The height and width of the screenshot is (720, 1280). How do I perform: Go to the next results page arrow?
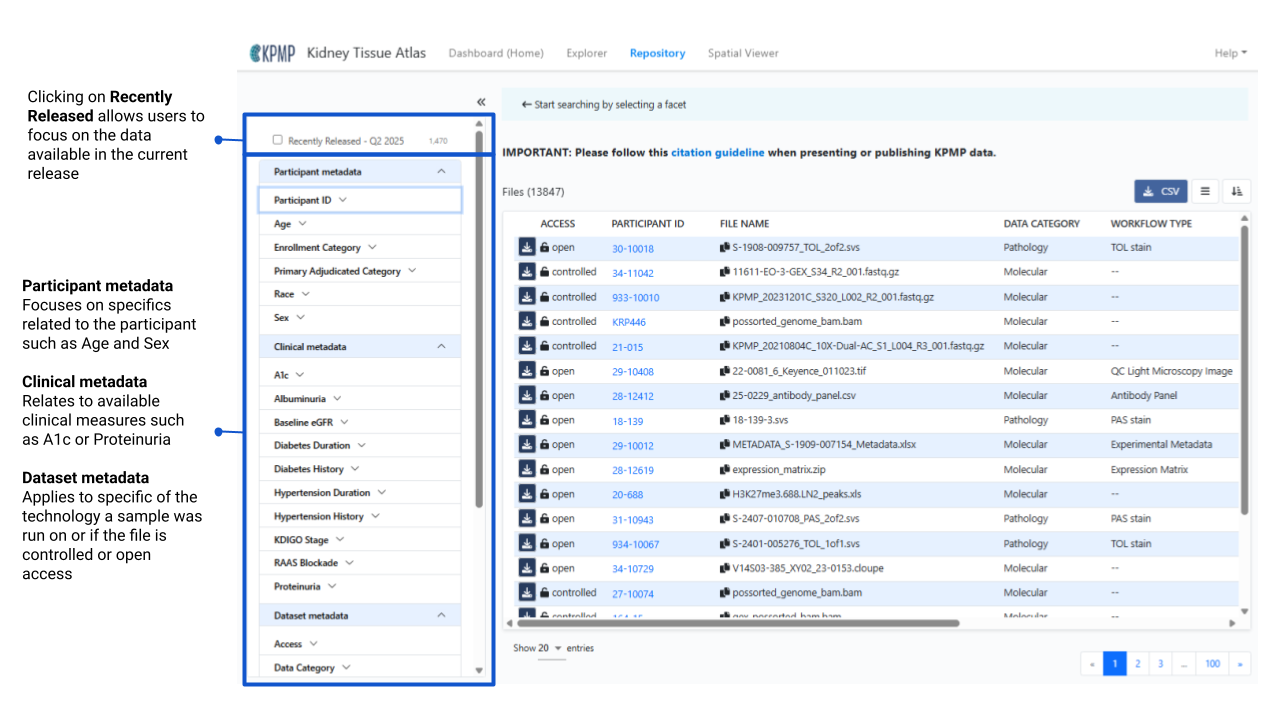(1241, 663)
